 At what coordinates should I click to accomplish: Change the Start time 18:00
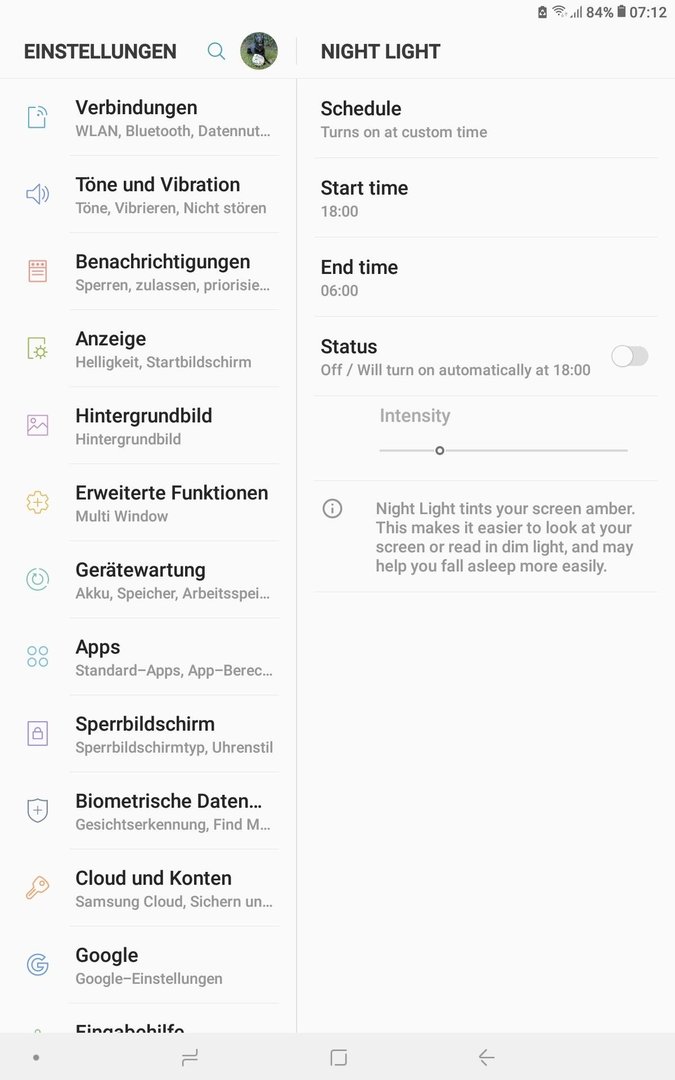pyautogui.click(x=486, y=198)
